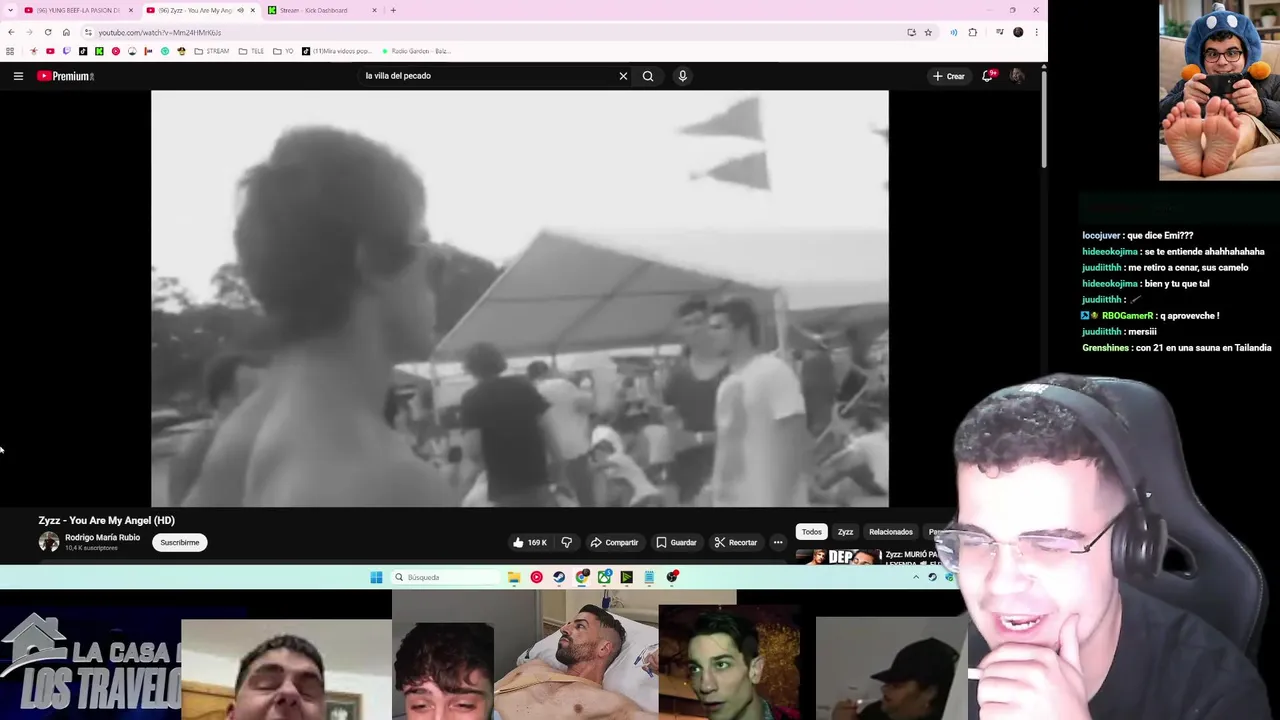Image resolution: width=1280 pixels, height=720 pixels.
Task: Open the media control icon in toolbar
Action: (x=999, y=32)
